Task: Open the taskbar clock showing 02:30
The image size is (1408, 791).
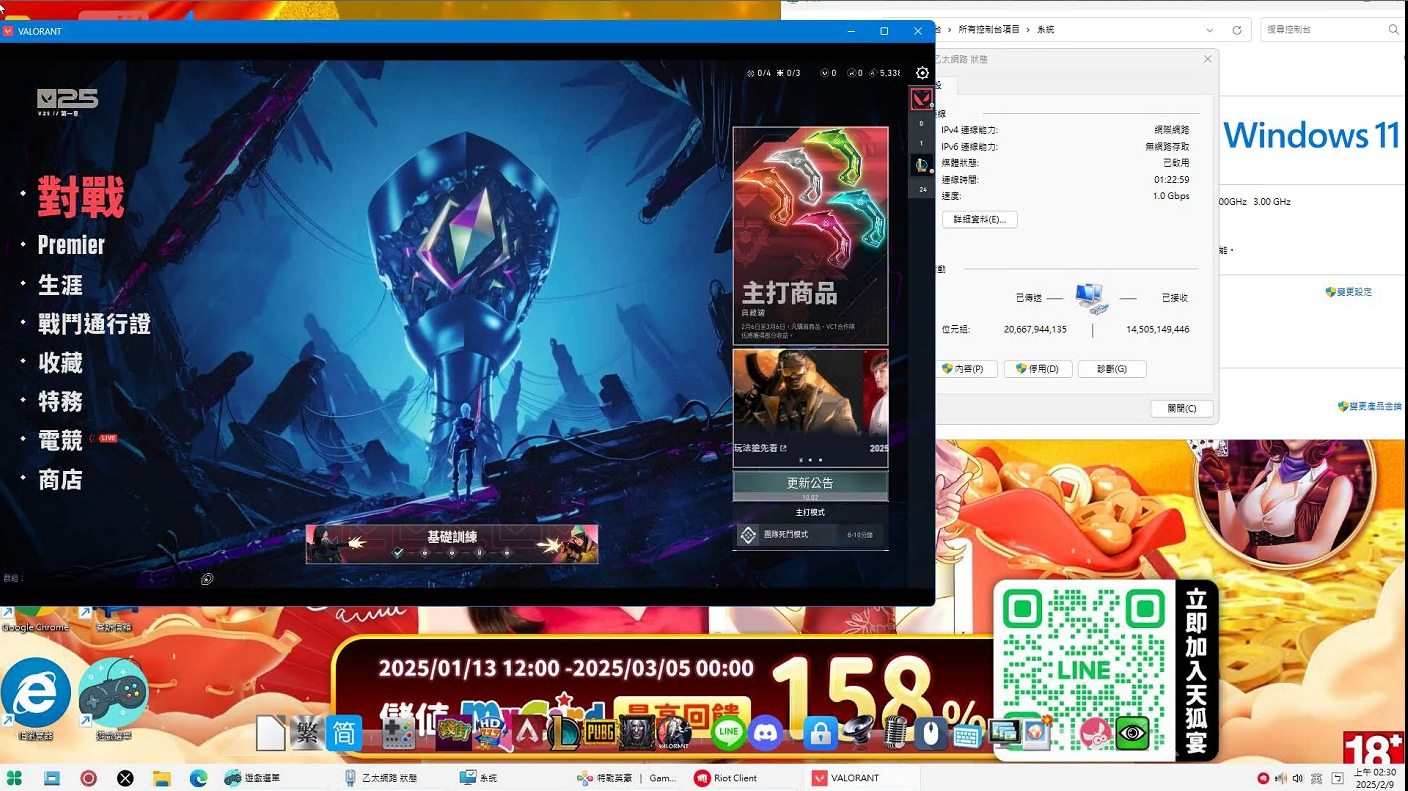Action: pyautogui.click(x=1375, y=778)
